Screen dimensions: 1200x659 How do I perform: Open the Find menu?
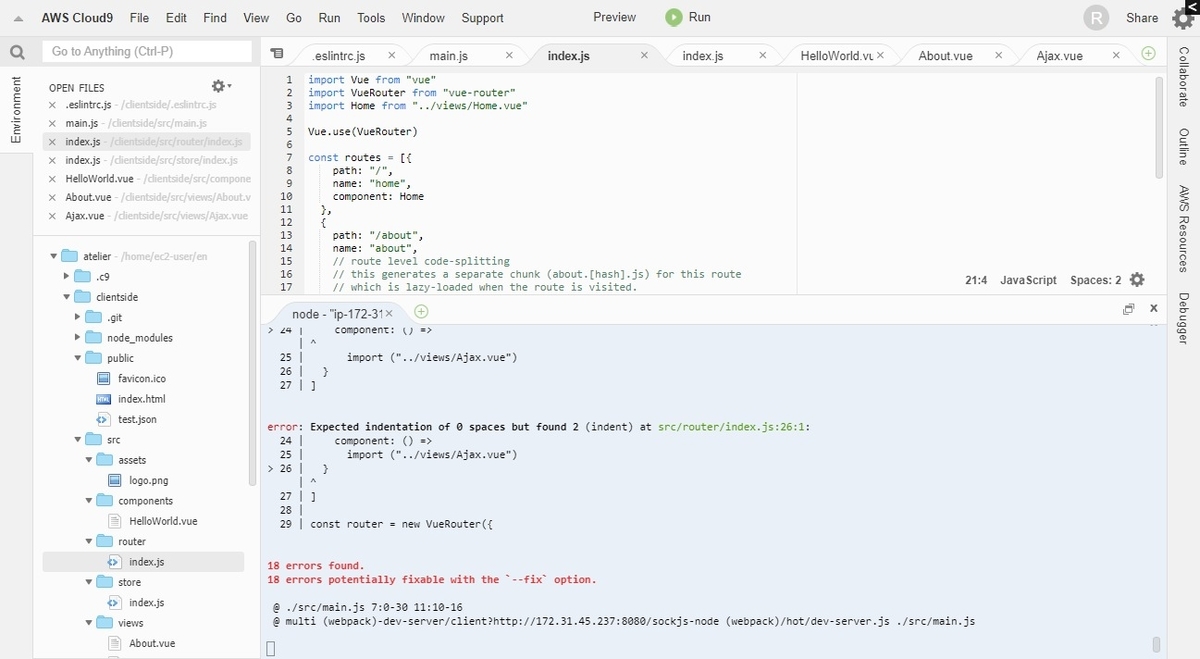tap(215, 18)
